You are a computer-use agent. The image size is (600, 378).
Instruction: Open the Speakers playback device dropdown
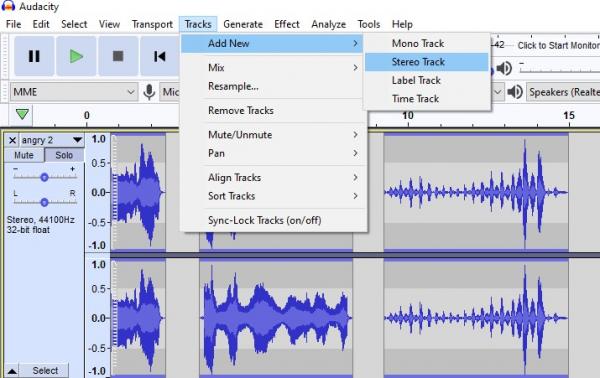point(563,92)
